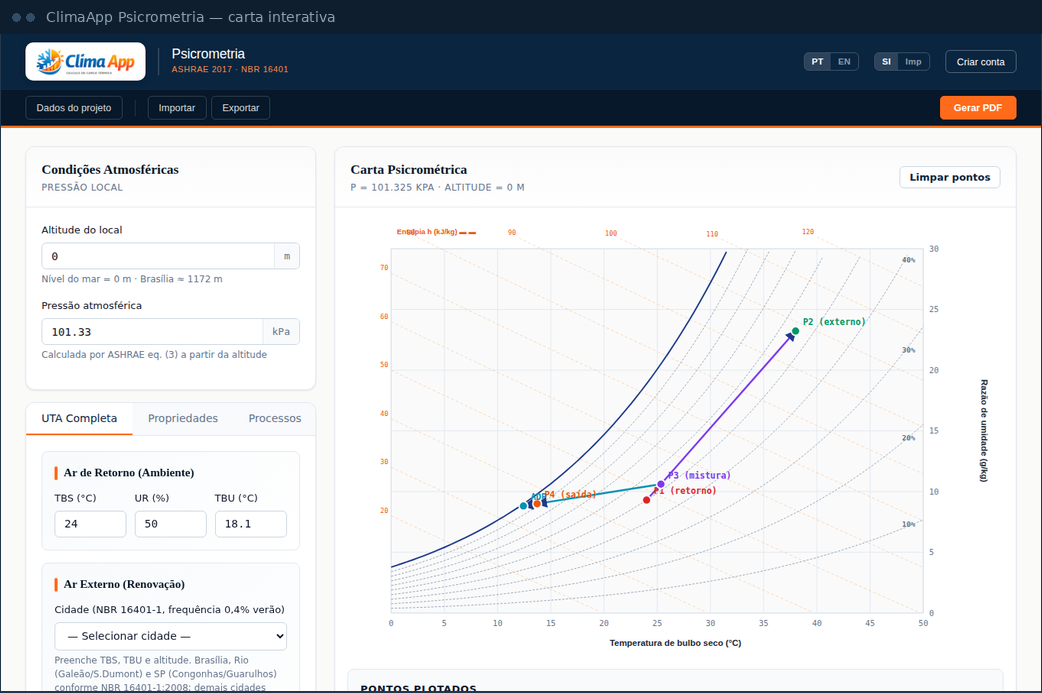Select SI units
This screenshot has height=693, width=1042.
886,62
